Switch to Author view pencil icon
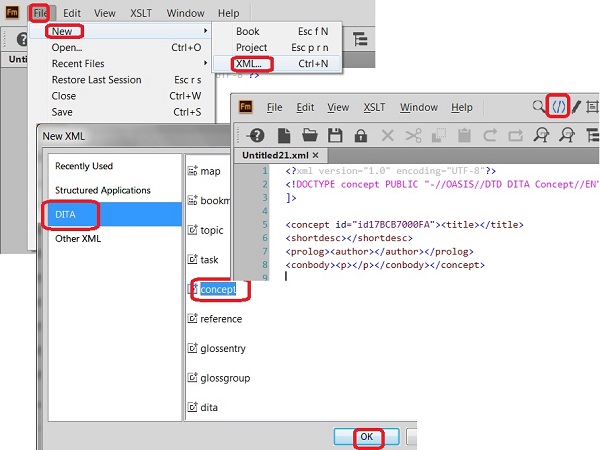 (x=576, y=107)
